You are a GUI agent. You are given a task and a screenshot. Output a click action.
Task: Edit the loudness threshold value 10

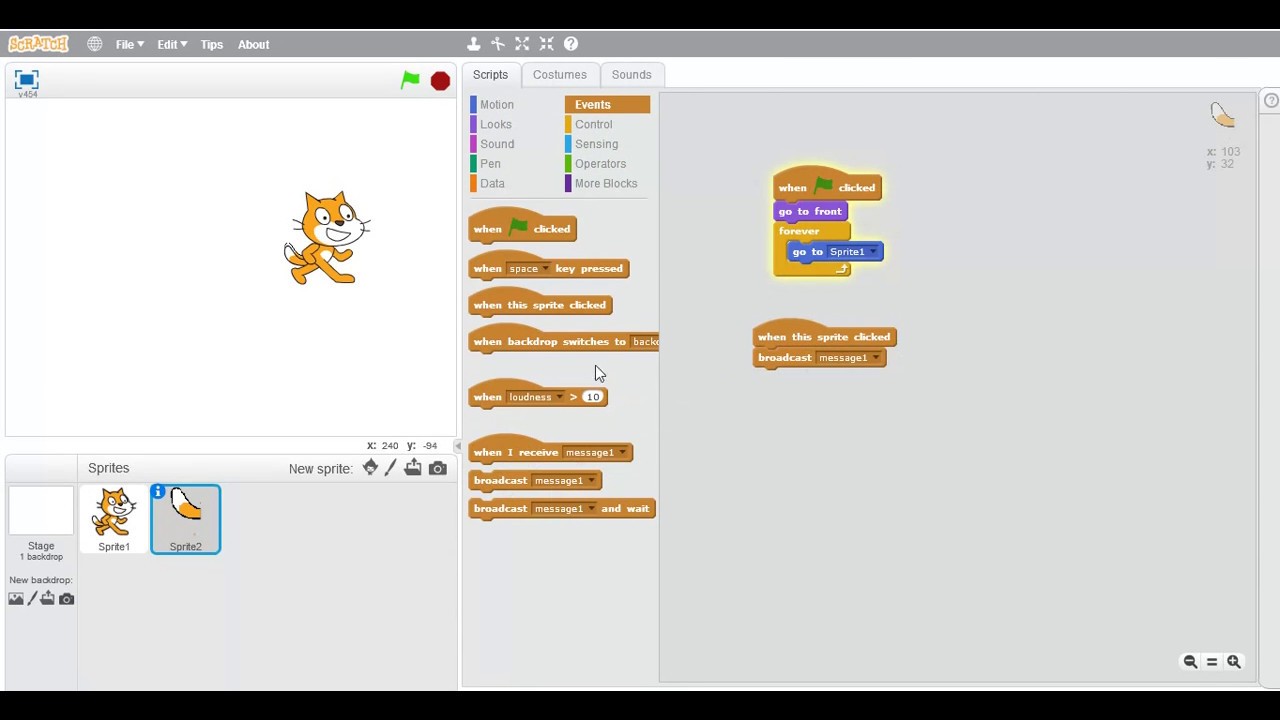click(x=593, y=397)
